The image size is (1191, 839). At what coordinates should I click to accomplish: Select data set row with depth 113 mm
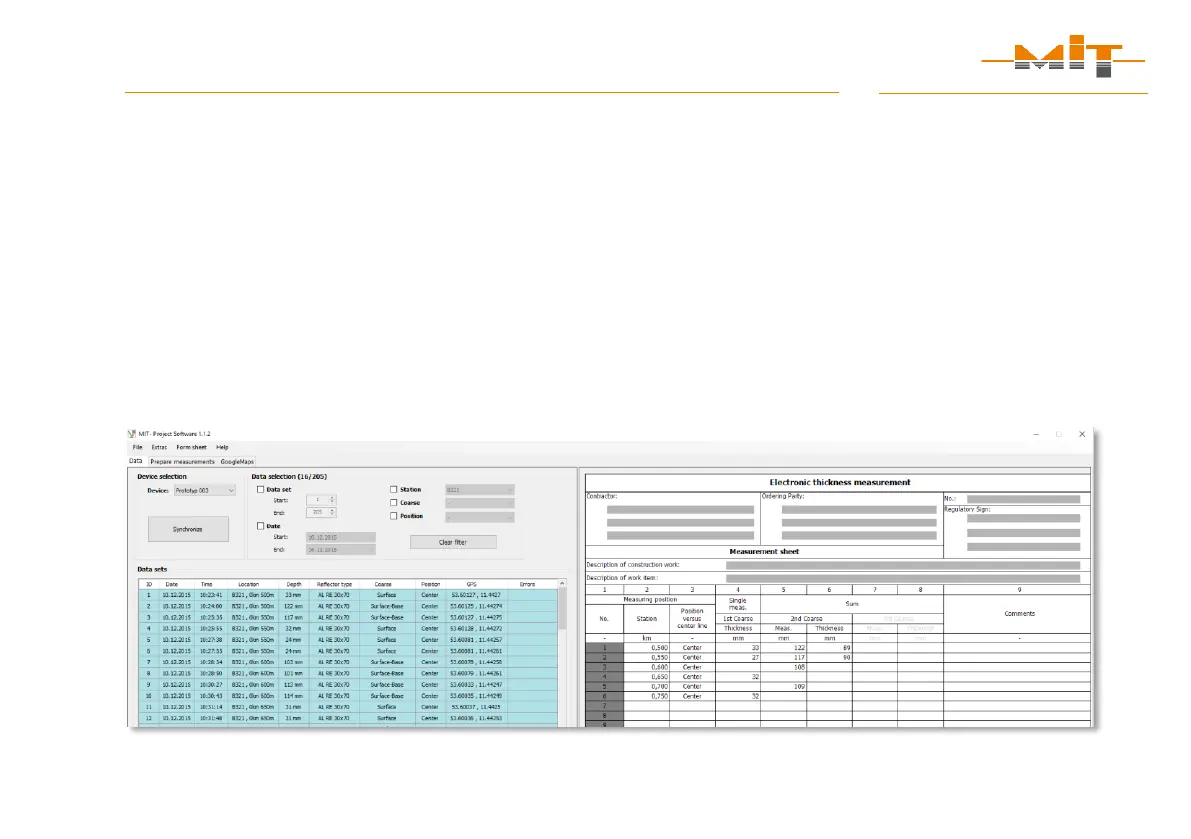tap(349, 684)
